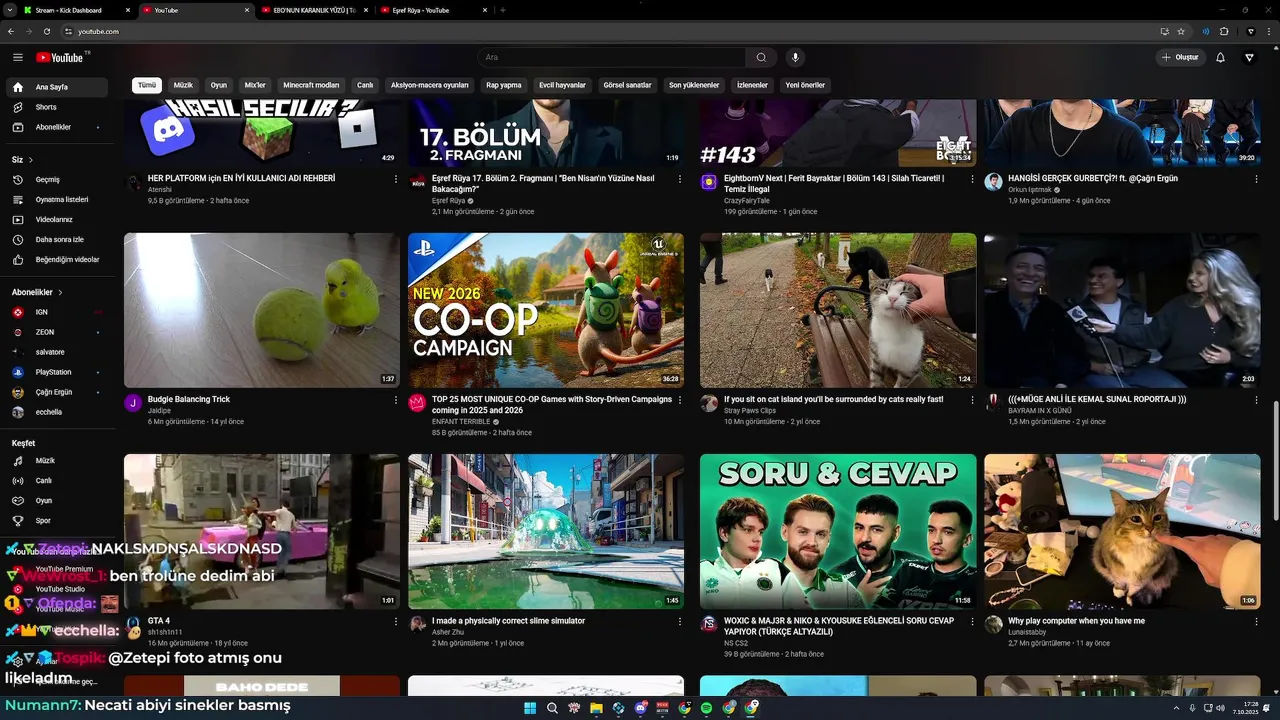
Task: Open options menu for Eşref Rüya fragman video
Action: tap(680, 179)
